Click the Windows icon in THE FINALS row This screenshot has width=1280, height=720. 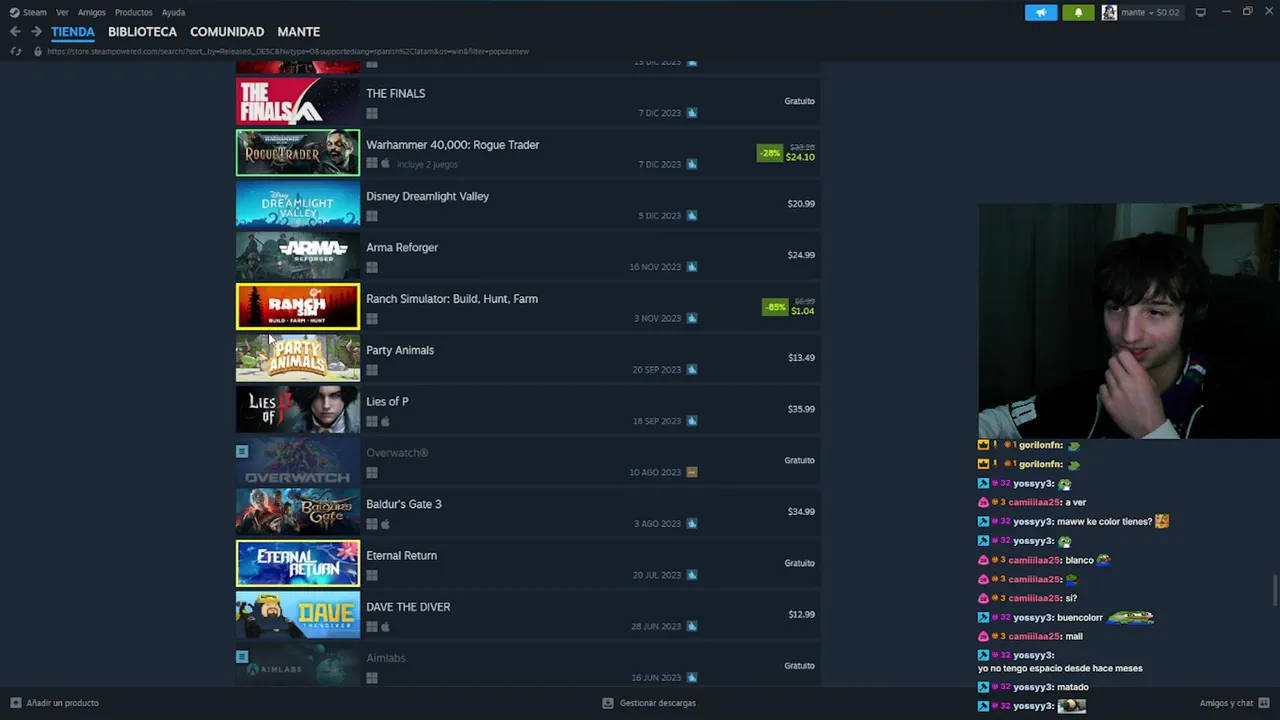point(372,113)
